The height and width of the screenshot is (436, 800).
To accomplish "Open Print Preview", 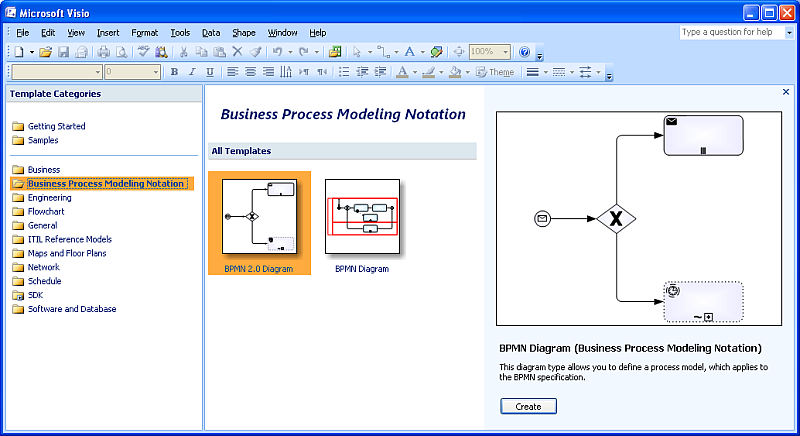I will tap(121, 52).
